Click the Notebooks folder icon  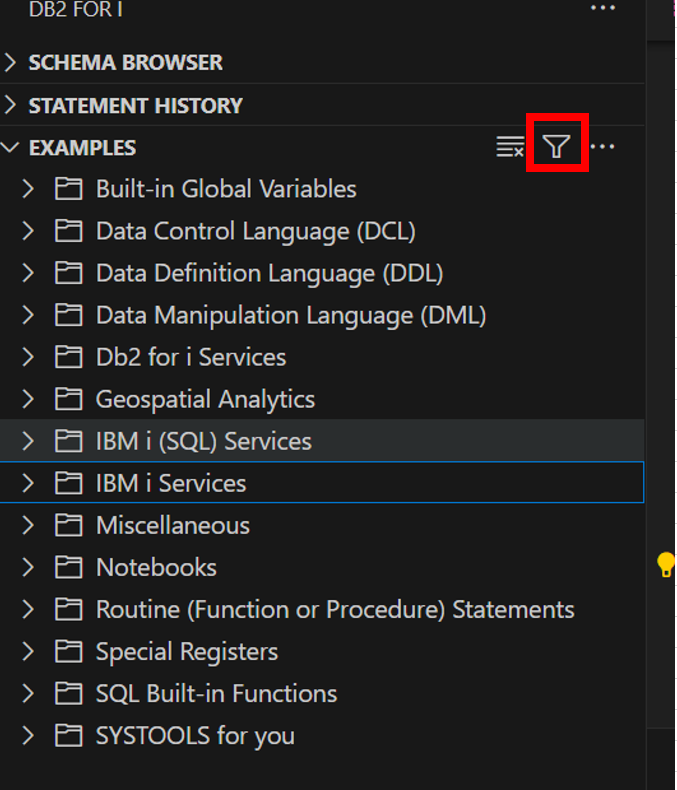pyautogui.click(x=68, y=567)
